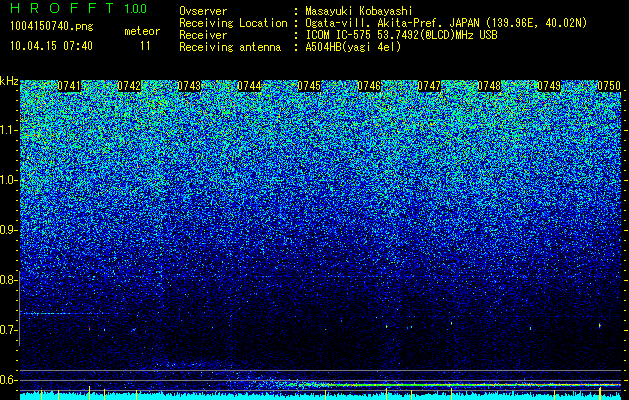The height and width of the screenshot is (400, 629).
Task: Click the 1.1 frequency axis label
Action: point(7,130)
